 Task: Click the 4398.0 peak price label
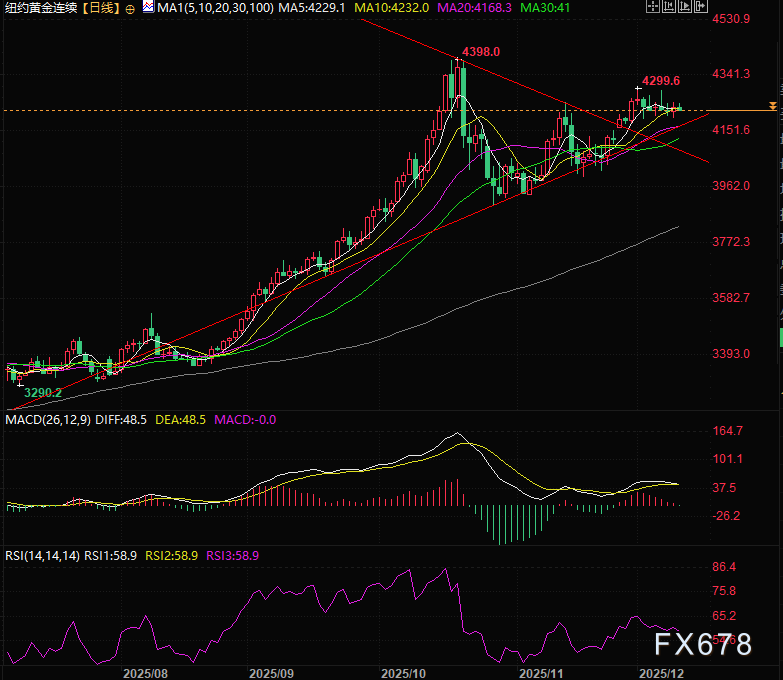pyautogui.click(x=480, y=52)
